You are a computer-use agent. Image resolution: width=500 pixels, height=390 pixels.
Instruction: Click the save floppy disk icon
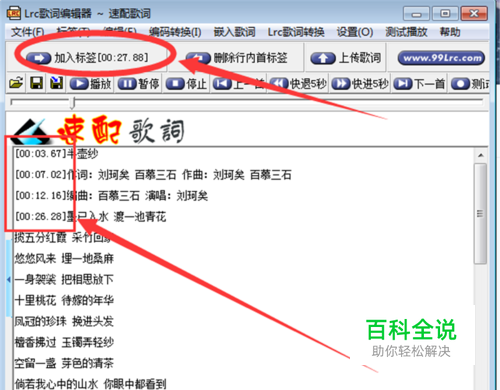pyautogui.click(x=36, y=83)
